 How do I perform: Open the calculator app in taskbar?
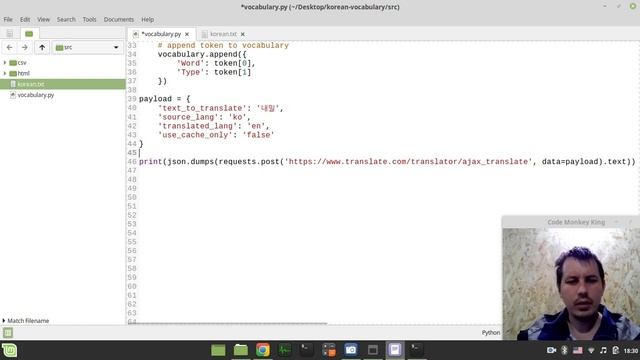point(329,350)
